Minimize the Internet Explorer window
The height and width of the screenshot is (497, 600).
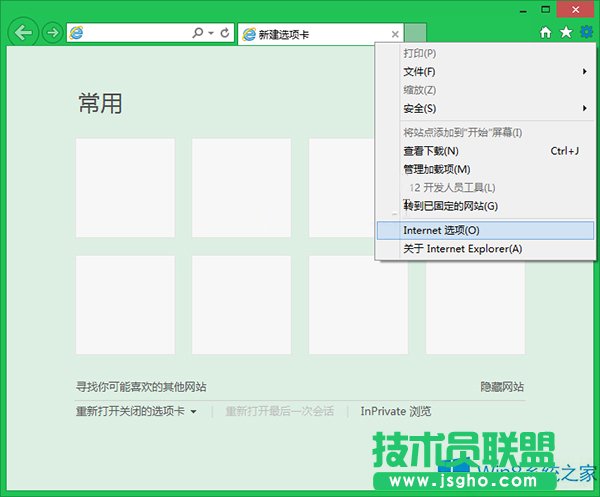coord(523,10)
